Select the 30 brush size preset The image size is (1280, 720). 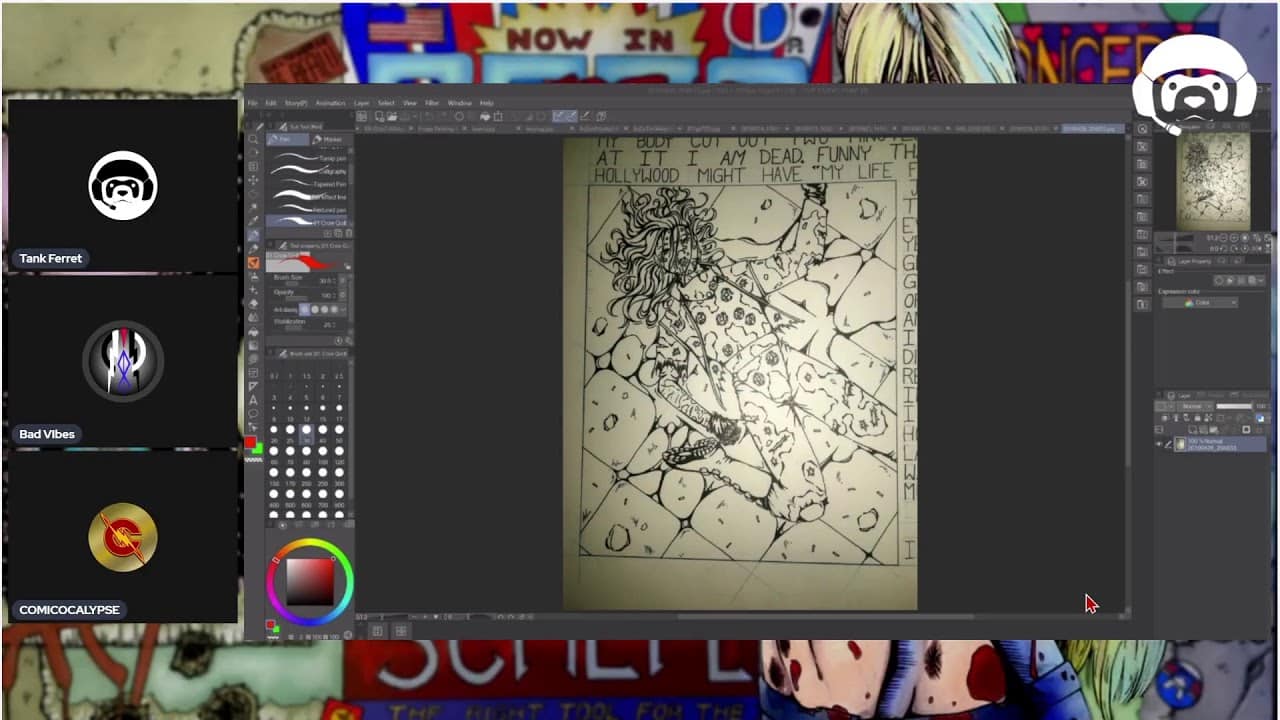pos(307,429)
